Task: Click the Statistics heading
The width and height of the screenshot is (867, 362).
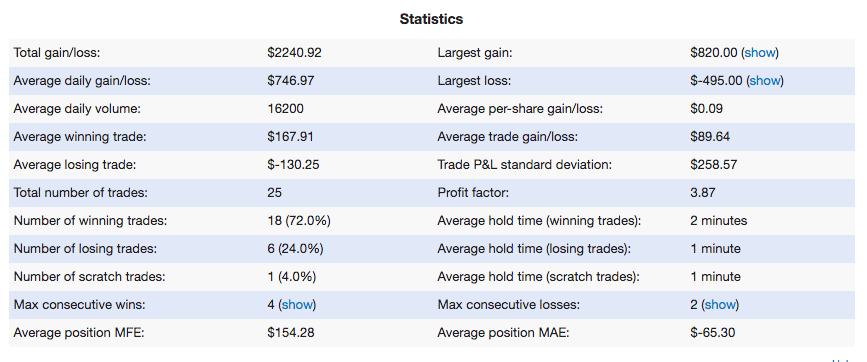Action: click(431, 19)
